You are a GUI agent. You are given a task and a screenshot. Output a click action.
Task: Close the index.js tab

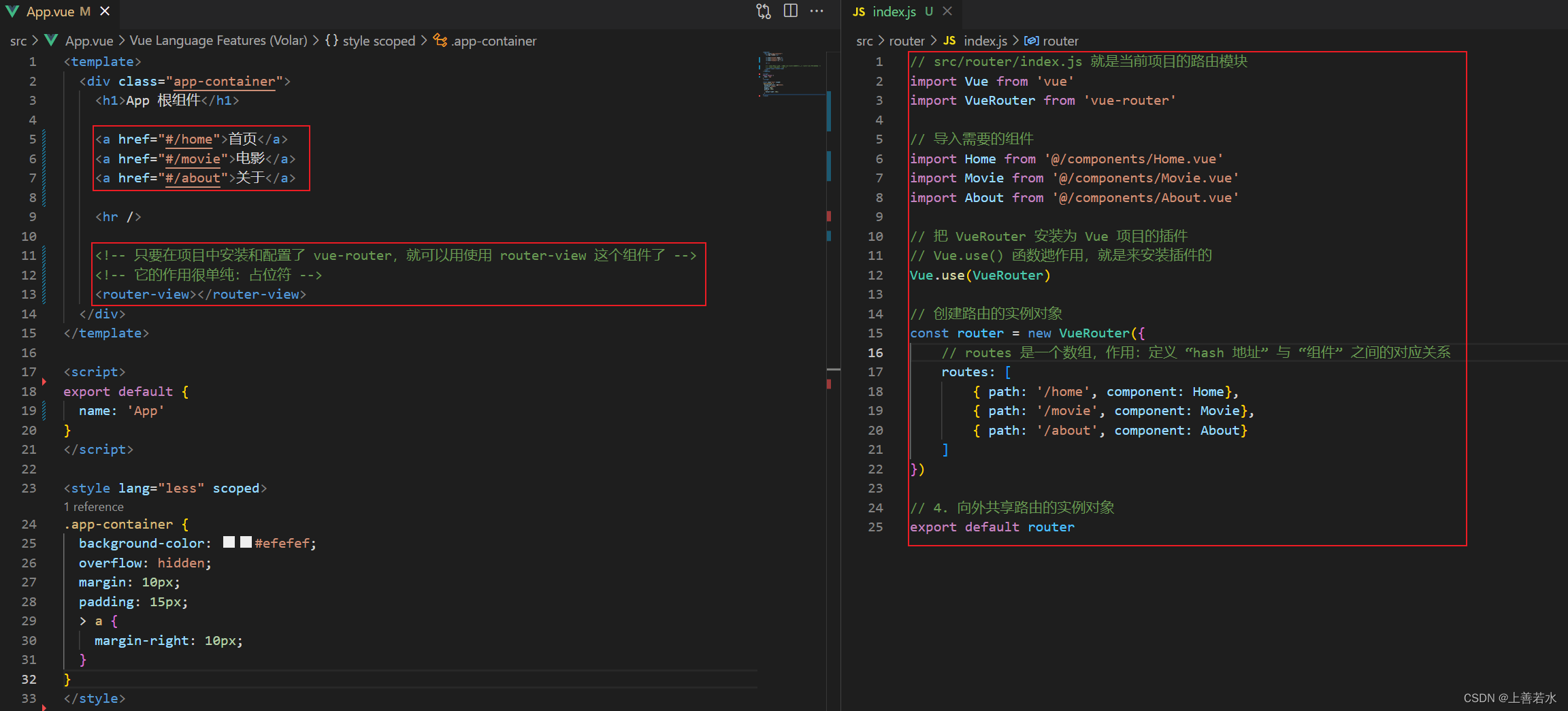point(947,12)
